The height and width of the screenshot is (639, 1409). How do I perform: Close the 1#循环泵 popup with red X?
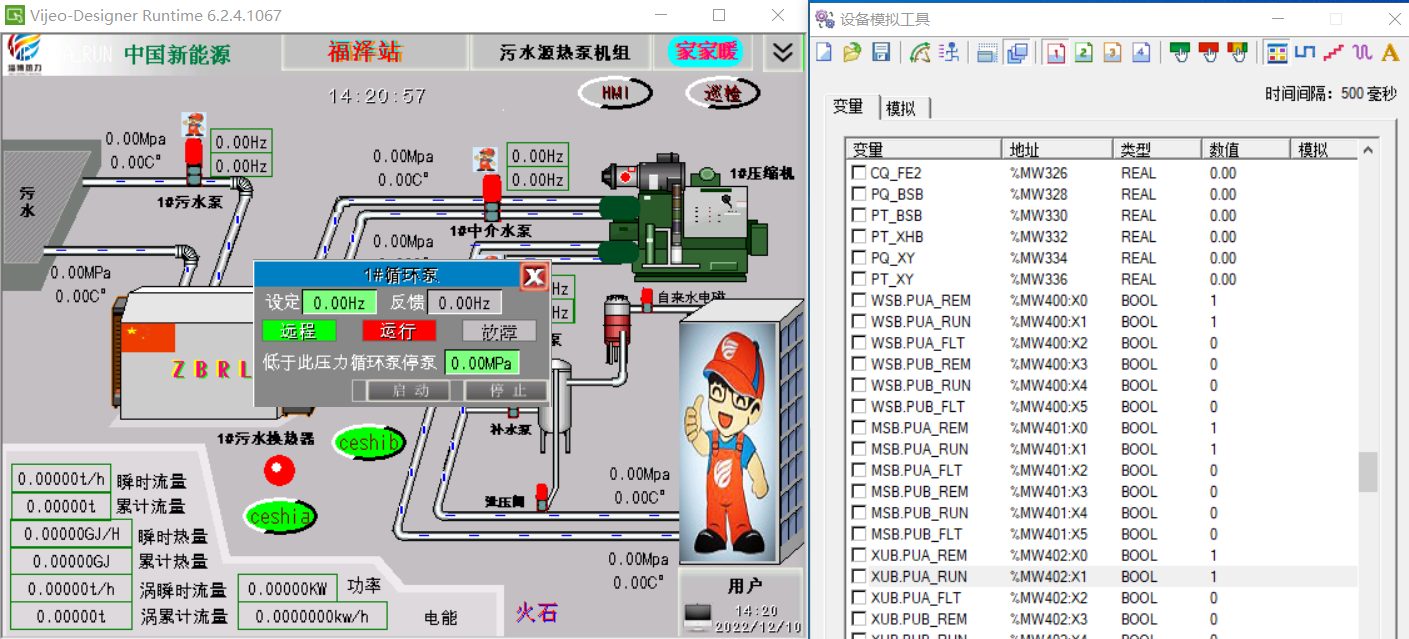coord(534,276)
